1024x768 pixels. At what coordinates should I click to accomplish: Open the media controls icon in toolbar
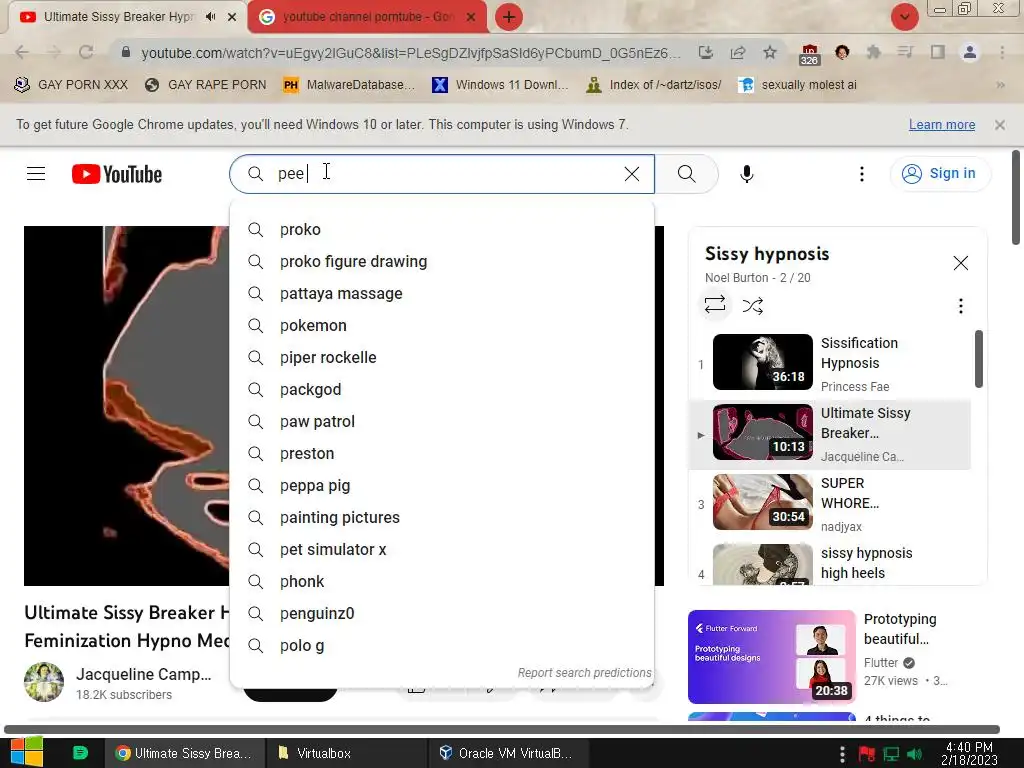[x=905, y=52]
